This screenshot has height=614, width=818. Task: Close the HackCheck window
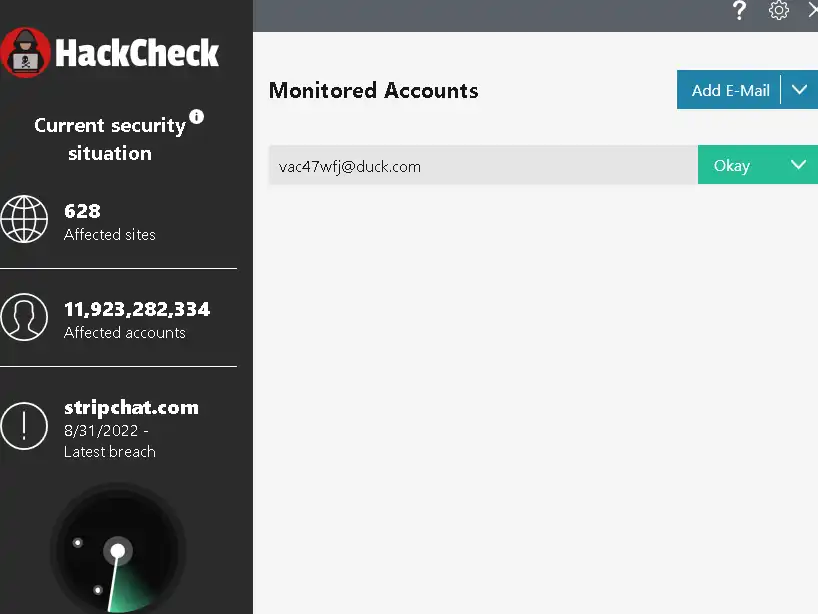point(811,11)
